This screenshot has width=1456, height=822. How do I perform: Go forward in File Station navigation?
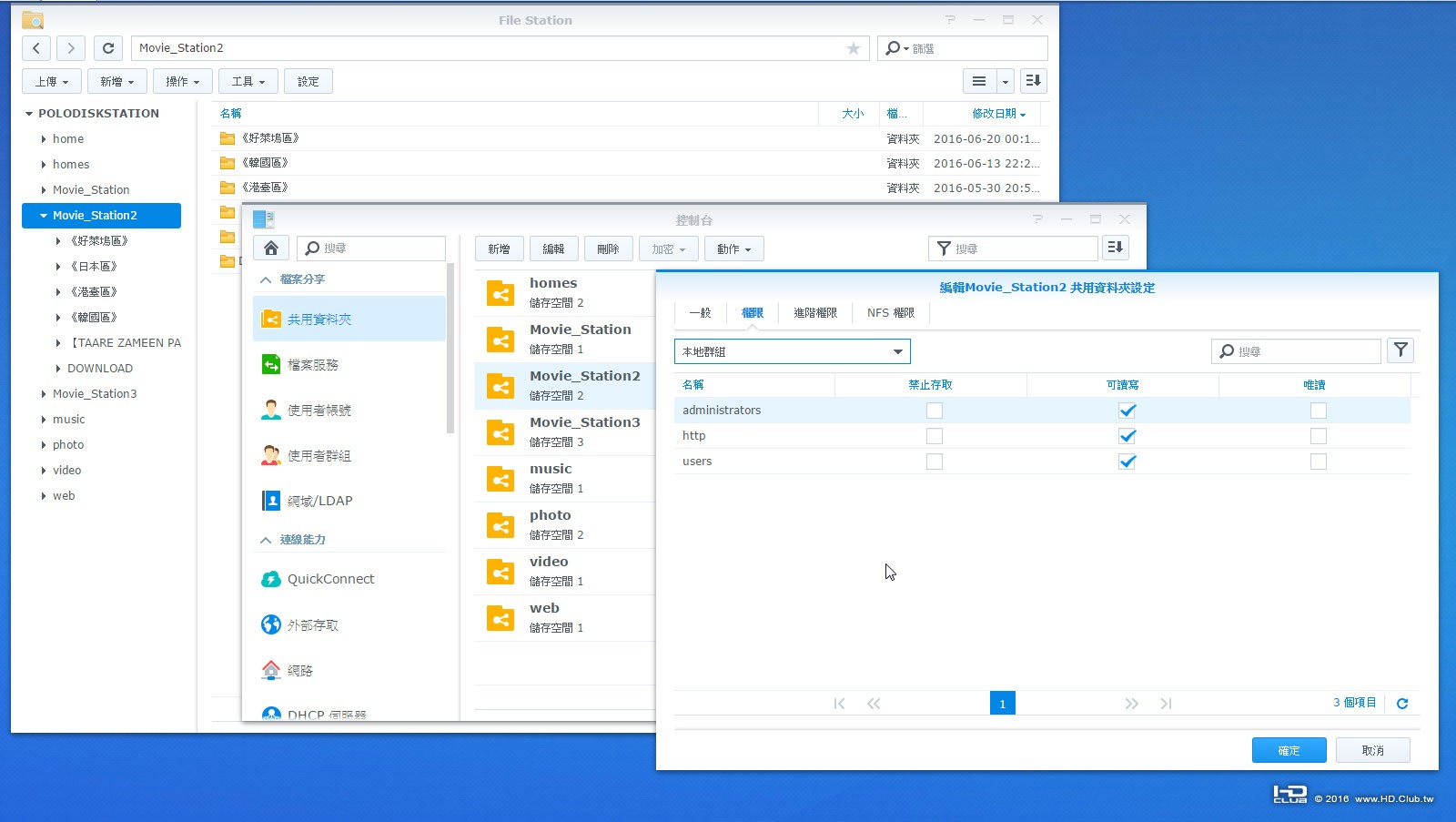coord(71,48)
